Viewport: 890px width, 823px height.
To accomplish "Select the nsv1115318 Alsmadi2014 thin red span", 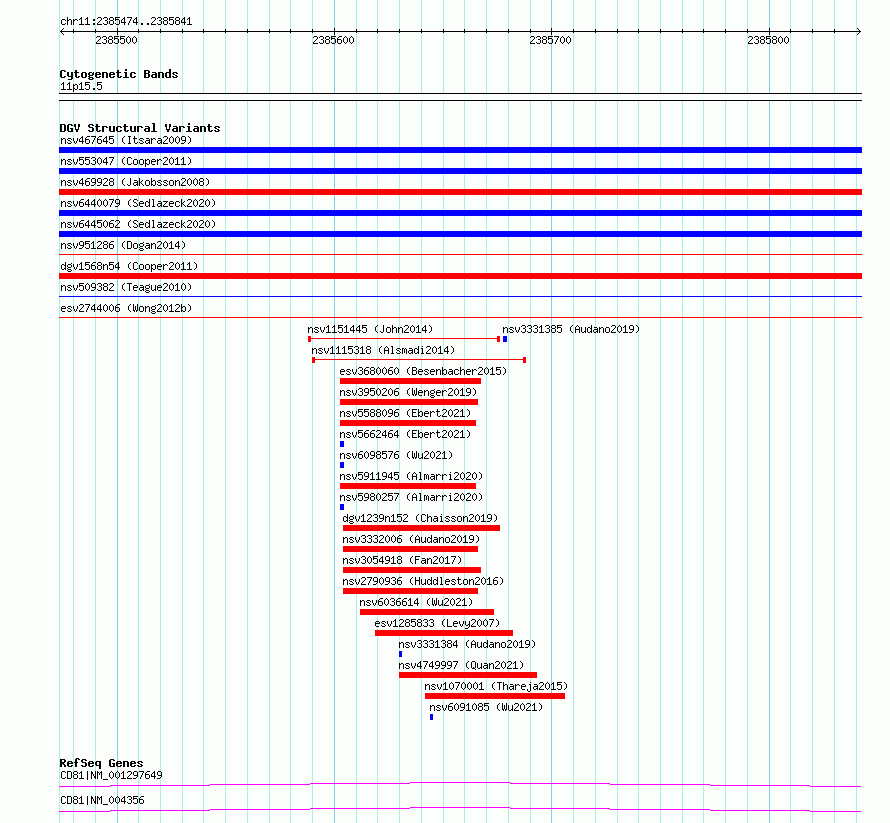I will [x=419, y=360].
